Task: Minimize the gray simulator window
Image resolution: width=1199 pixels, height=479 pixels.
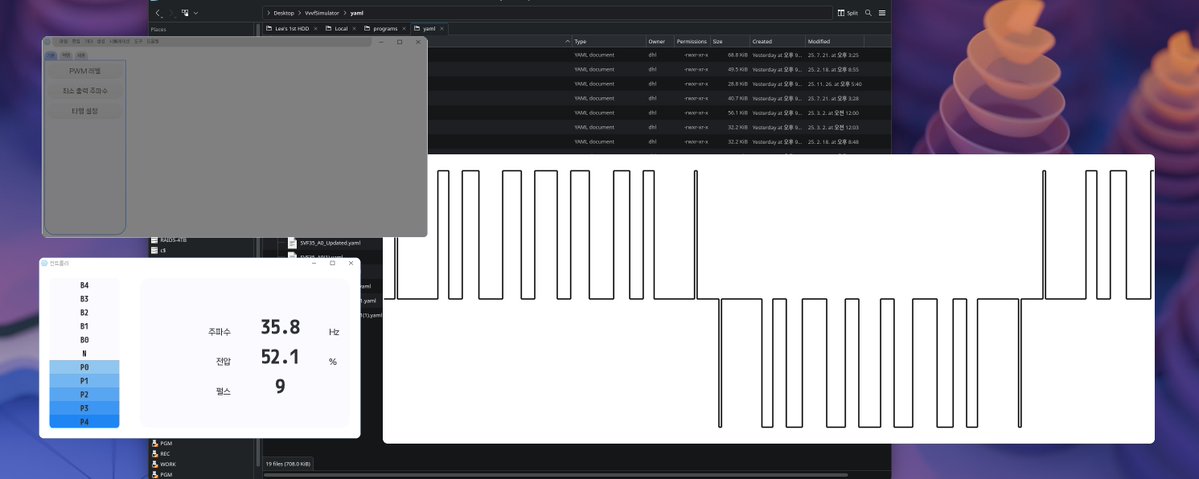Action: (x=380, y=42)
